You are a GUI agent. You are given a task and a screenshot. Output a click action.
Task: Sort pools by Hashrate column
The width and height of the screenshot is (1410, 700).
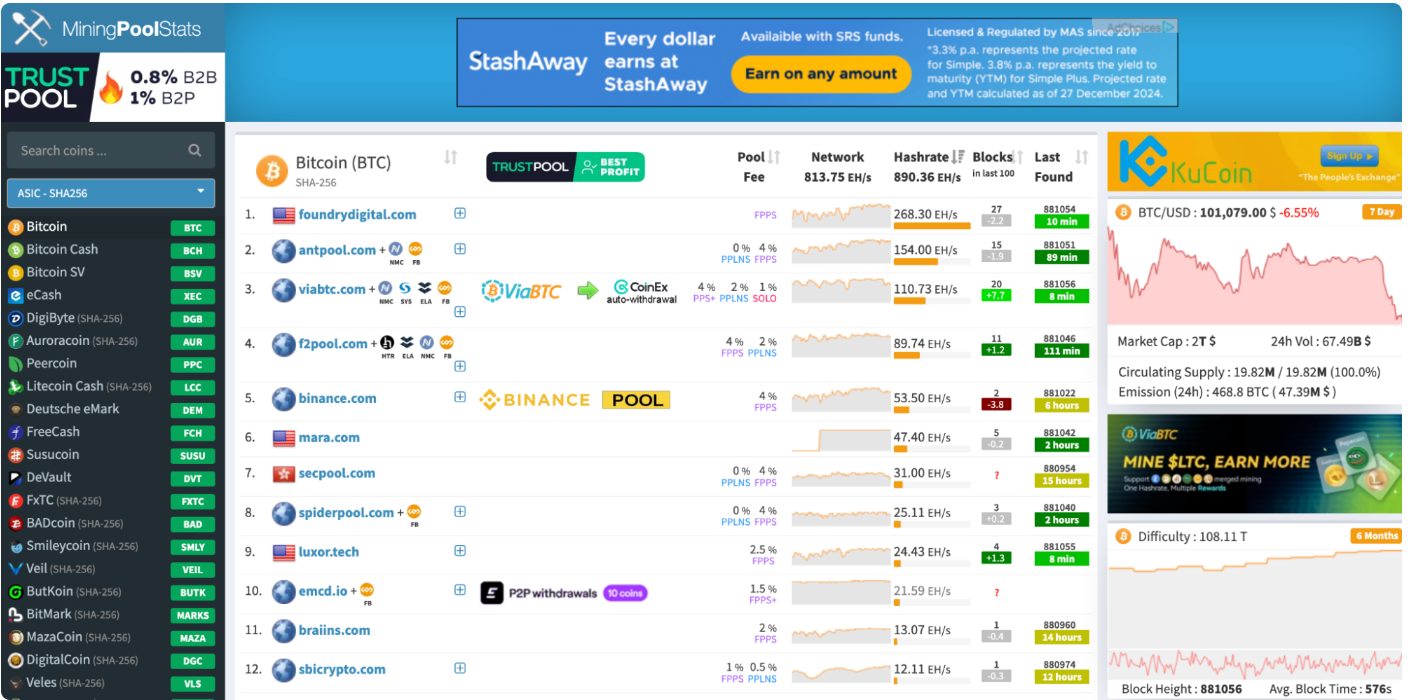point(958,157)
